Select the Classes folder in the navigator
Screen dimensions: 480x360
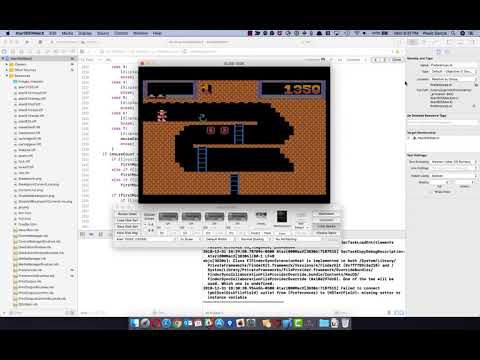click(20, 64)
